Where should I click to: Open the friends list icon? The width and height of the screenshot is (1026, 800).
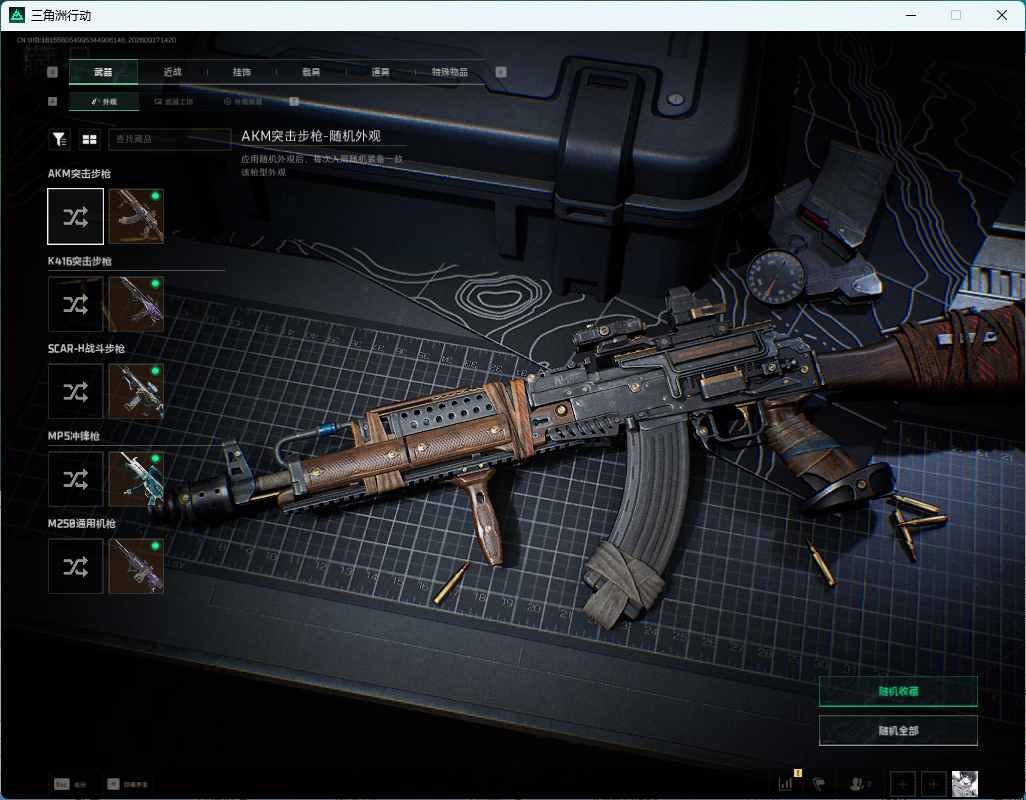coord(859,783)
